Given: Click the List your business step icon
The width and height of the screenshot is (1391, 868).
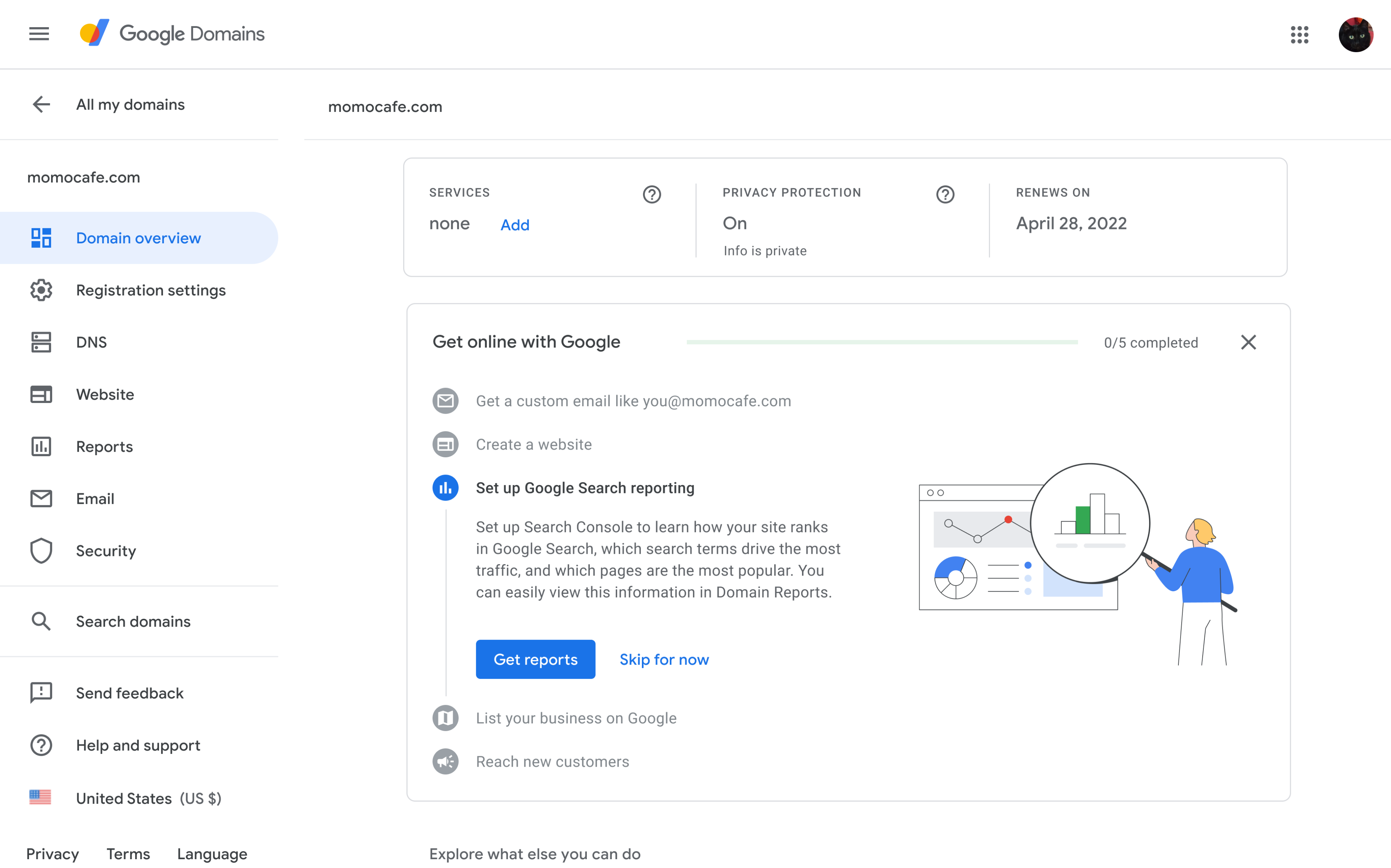Looking at the screenshot, I should 446,718.
